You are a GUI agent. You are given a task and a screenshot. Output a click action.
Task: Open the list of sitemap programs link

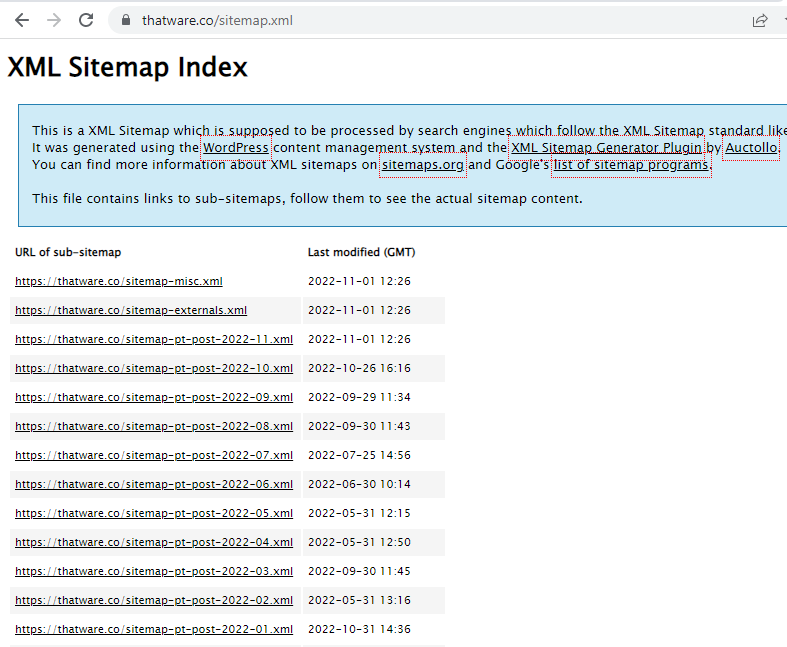(x=631, y=165)
